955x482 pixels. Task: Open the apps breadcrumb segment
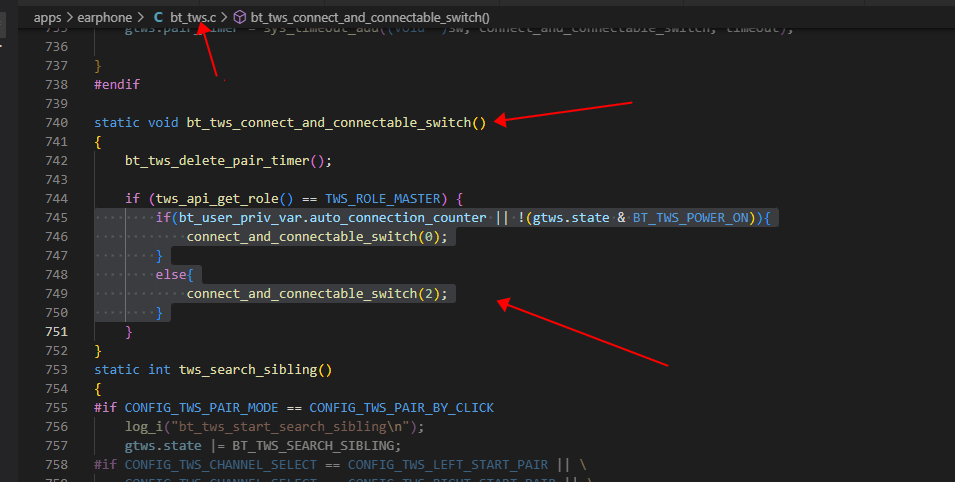click(x=48, y=18)
